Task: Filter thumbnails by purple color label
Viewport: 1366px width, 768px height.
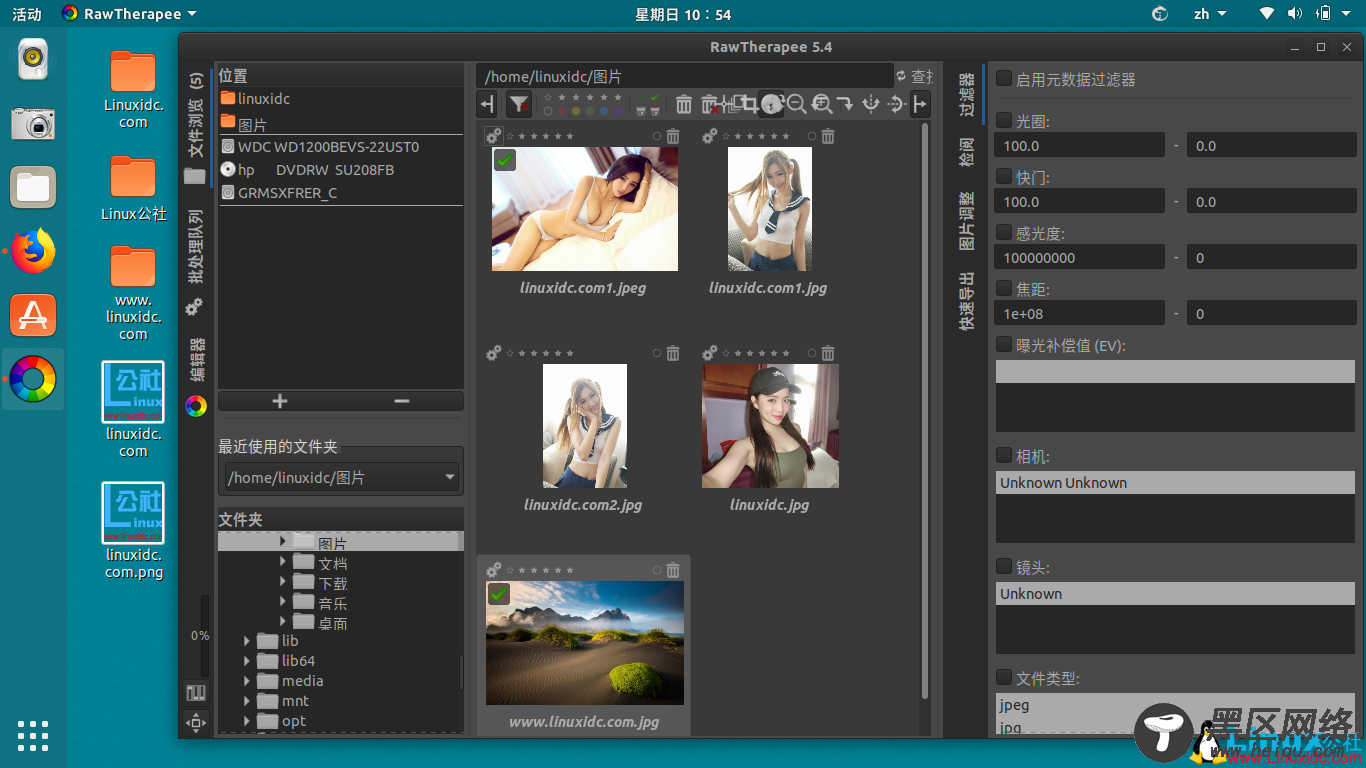Action: click(618, 111)
